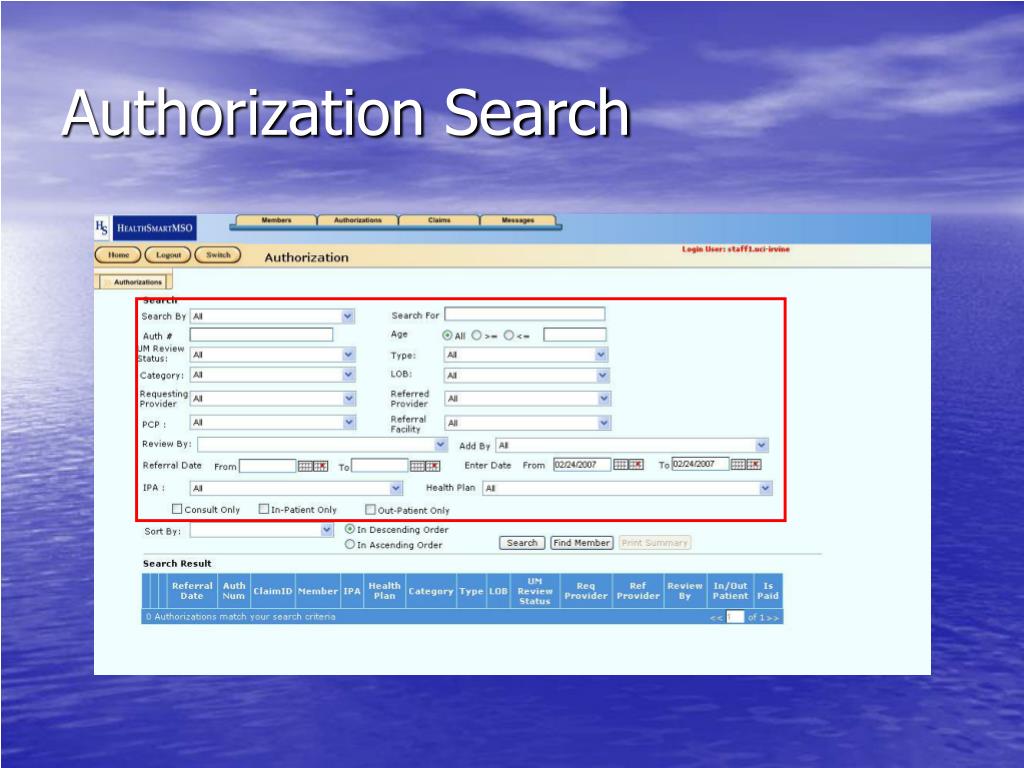Clear the Referral Date From field
This screenshot has height=768, width=1024.
pyautogui.click(x=321, y=466)
